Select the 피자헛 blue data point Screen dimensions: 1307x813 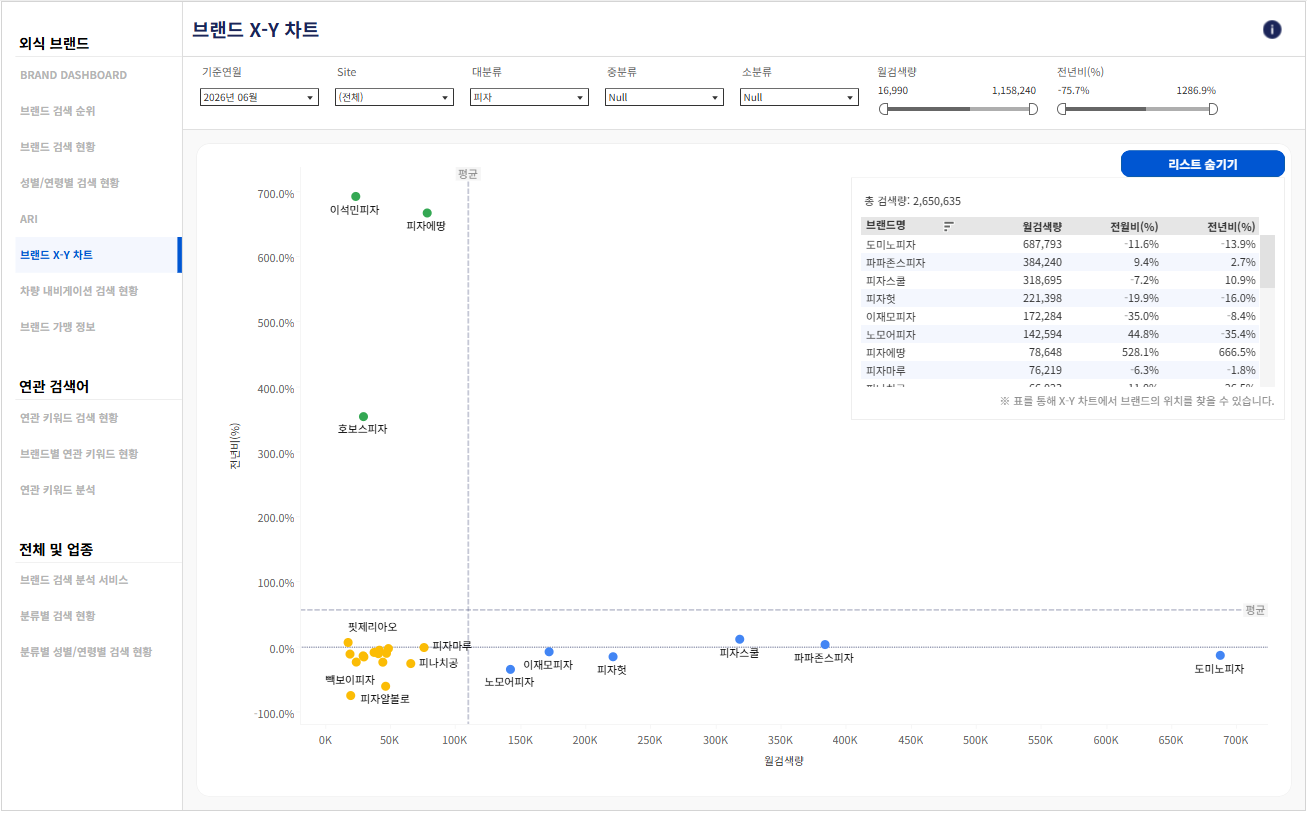pos(613,657)
